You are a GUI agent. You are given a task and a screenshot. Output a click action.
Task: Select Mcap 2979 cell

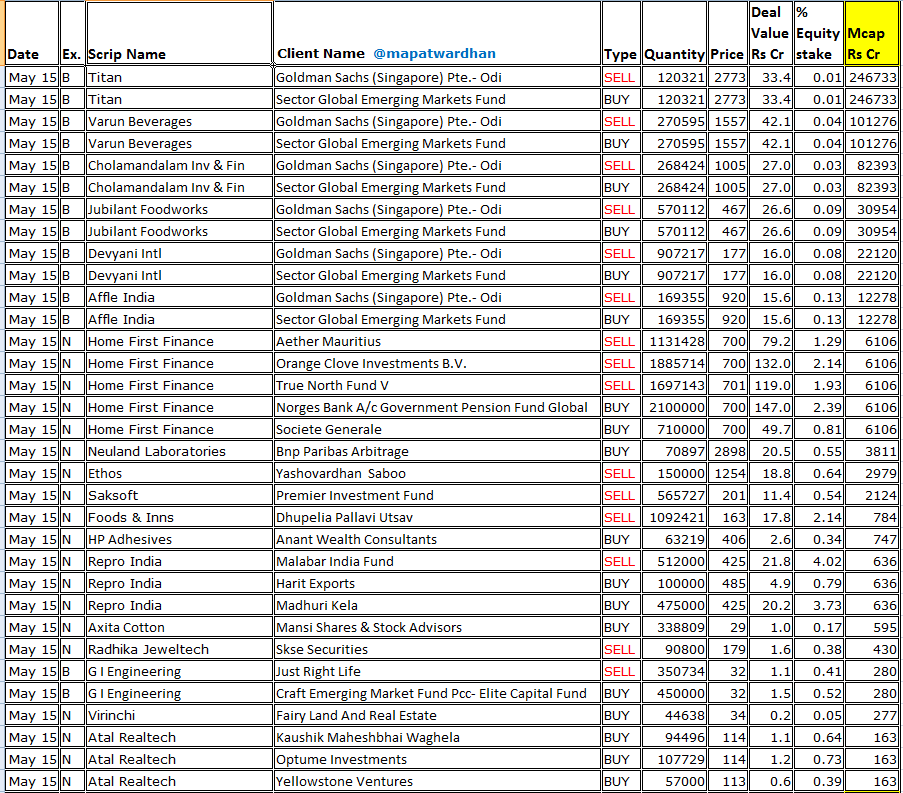872,473
